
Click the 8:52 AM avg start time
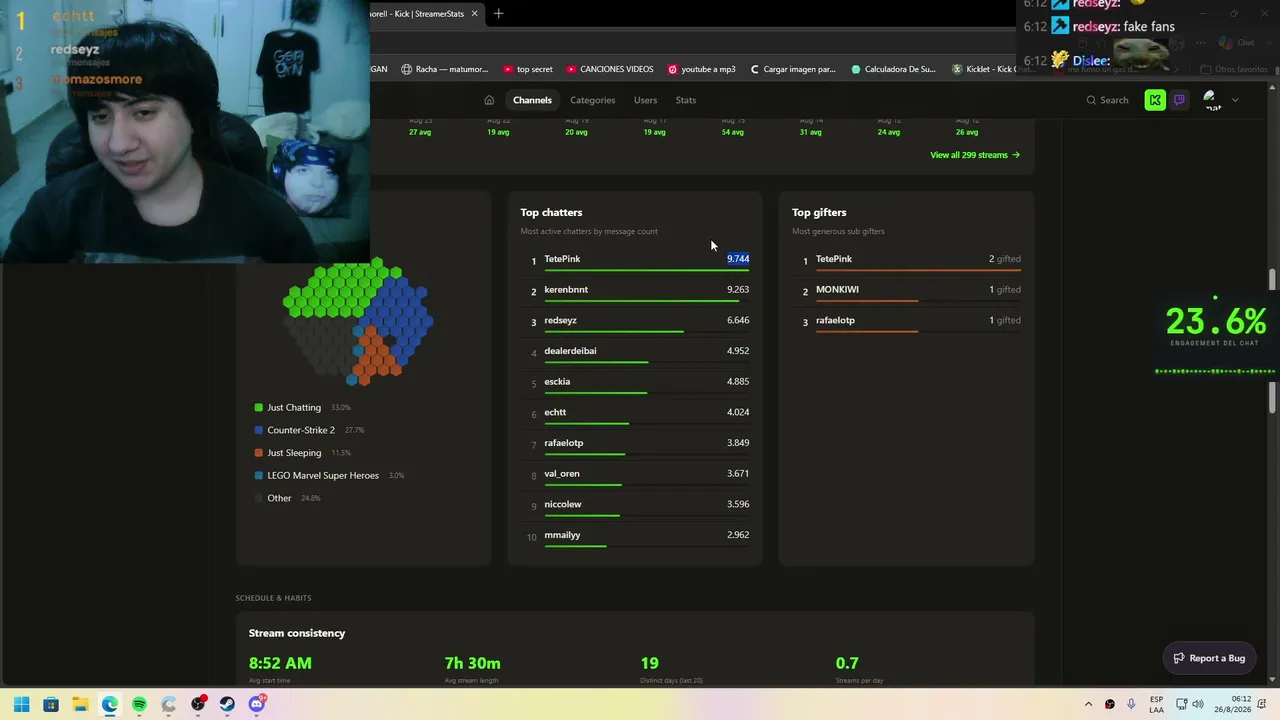click(280, 663)
